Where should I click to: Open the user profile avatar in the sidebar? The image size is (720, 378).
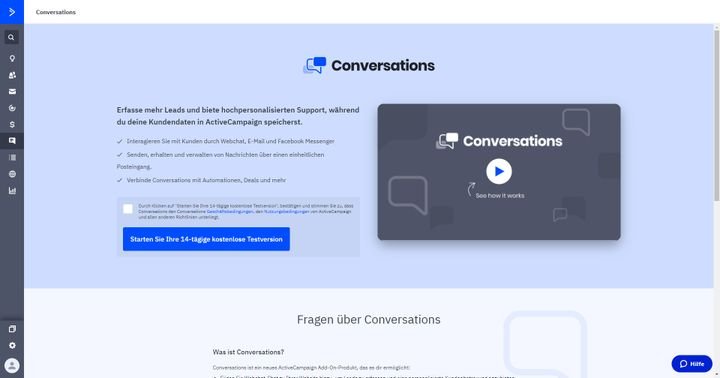pos(12,366)
